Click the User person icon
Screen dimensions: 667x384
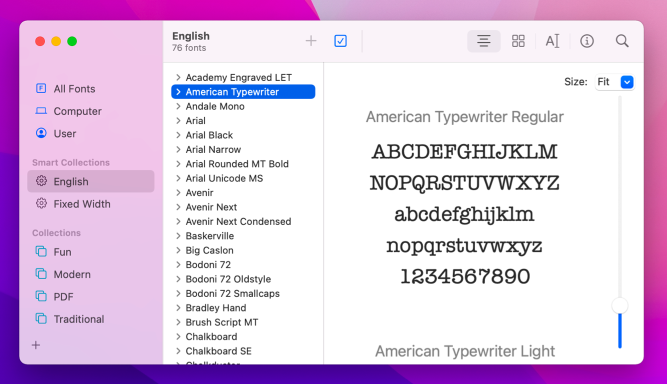coord(41,133)
